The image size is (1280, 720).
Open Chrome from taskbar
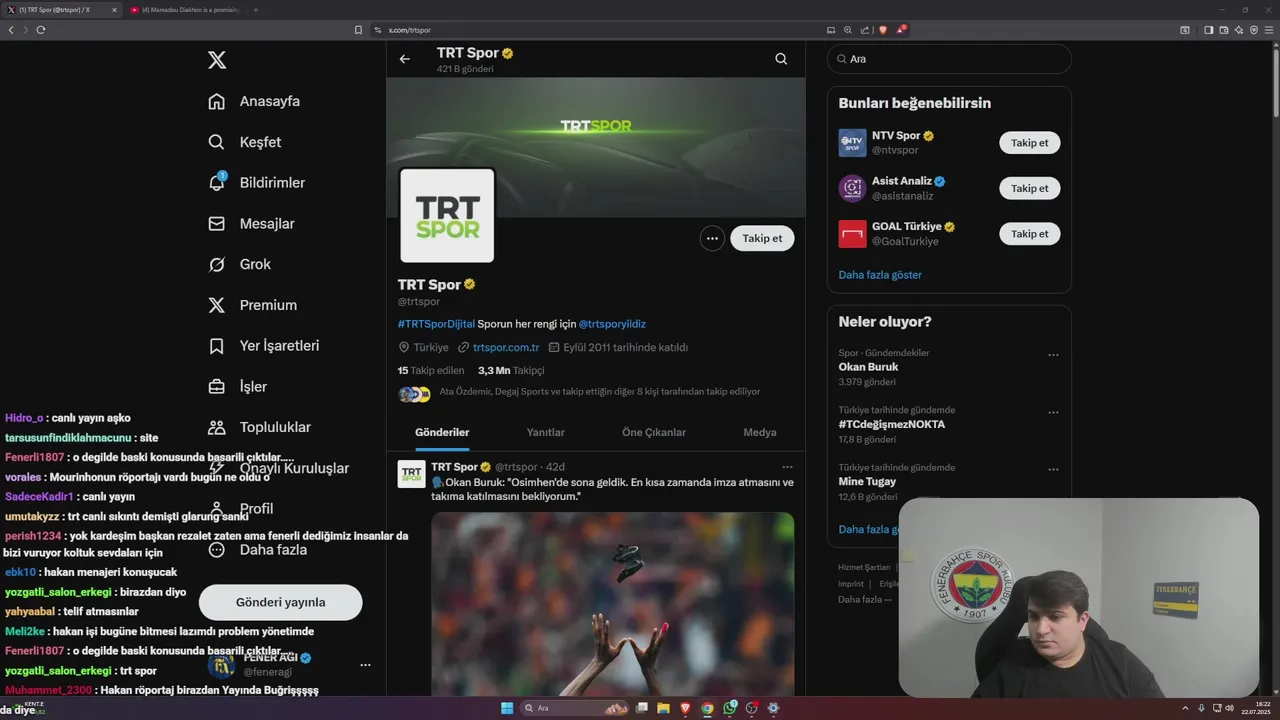coord(708,708)
